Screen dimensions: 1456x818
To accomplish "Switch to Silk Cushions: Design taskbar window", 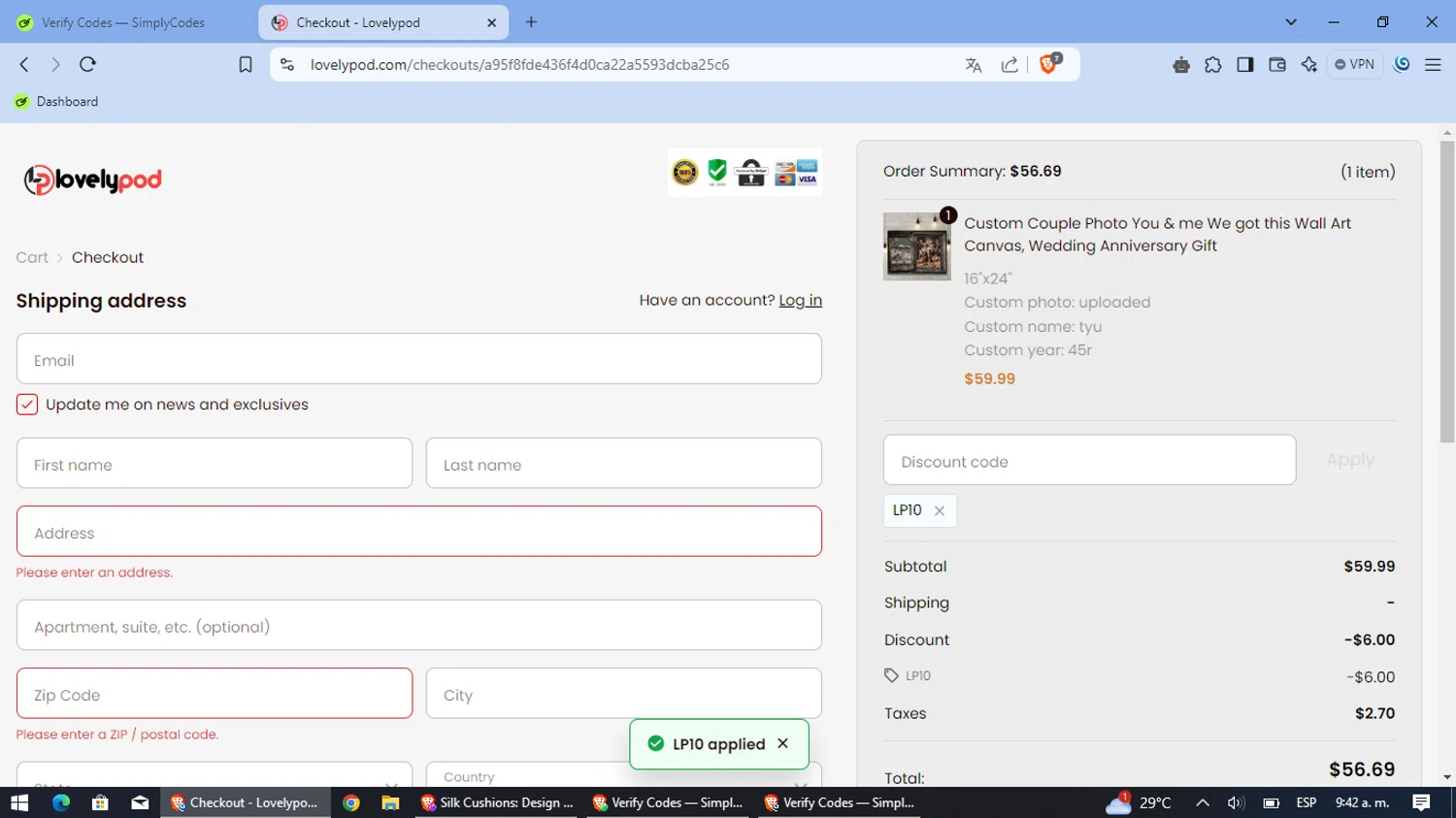I will point(497,802).
